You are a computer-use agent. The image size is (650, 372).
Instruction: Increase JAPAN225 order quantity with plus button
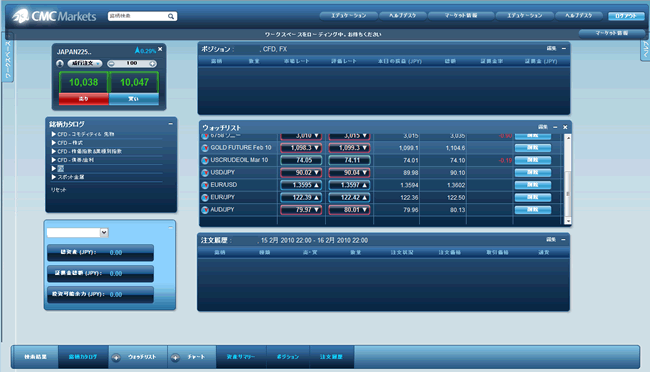click(153, 63)
